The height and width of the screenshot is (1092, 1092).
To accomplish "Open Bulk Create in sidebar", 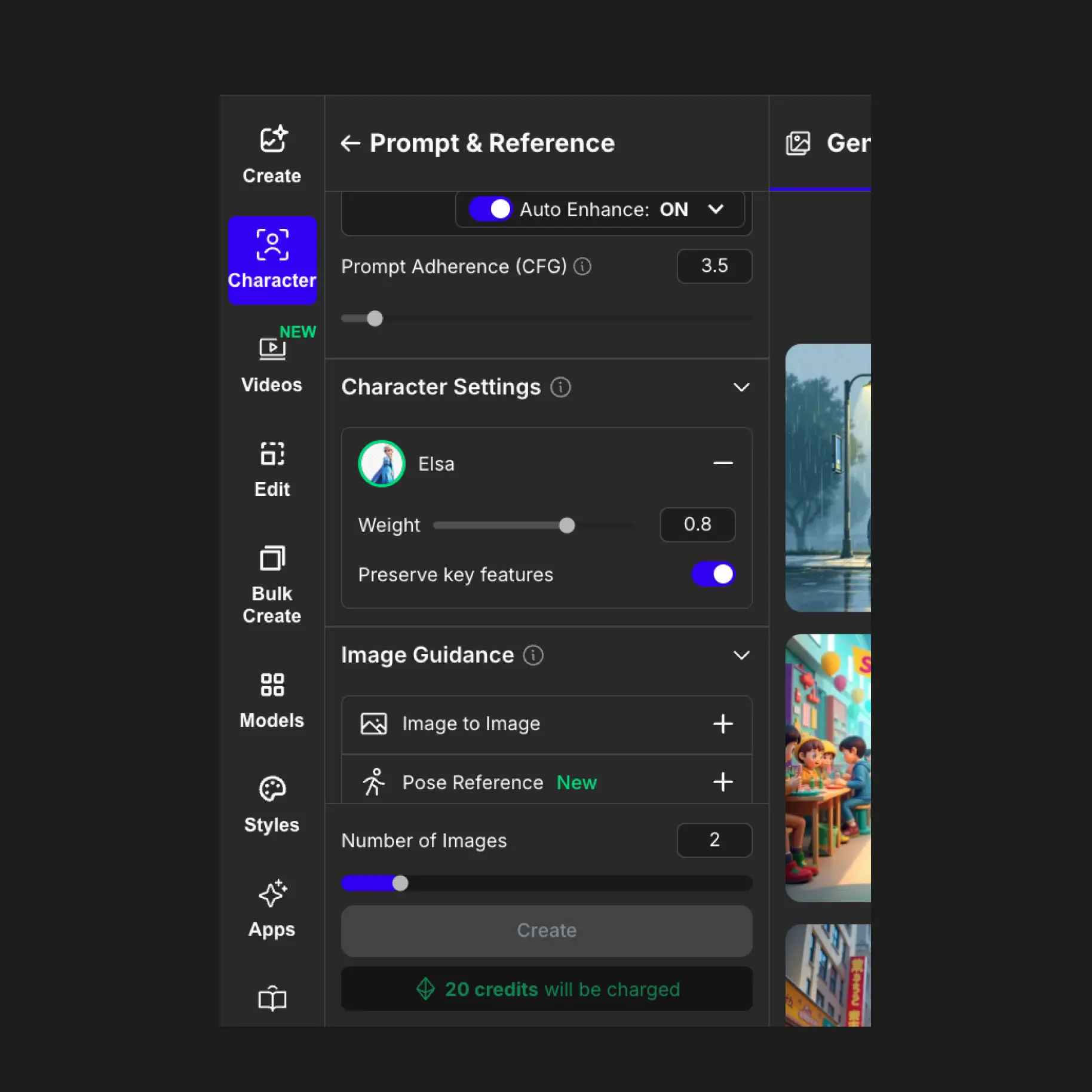I will coord(272,585).
